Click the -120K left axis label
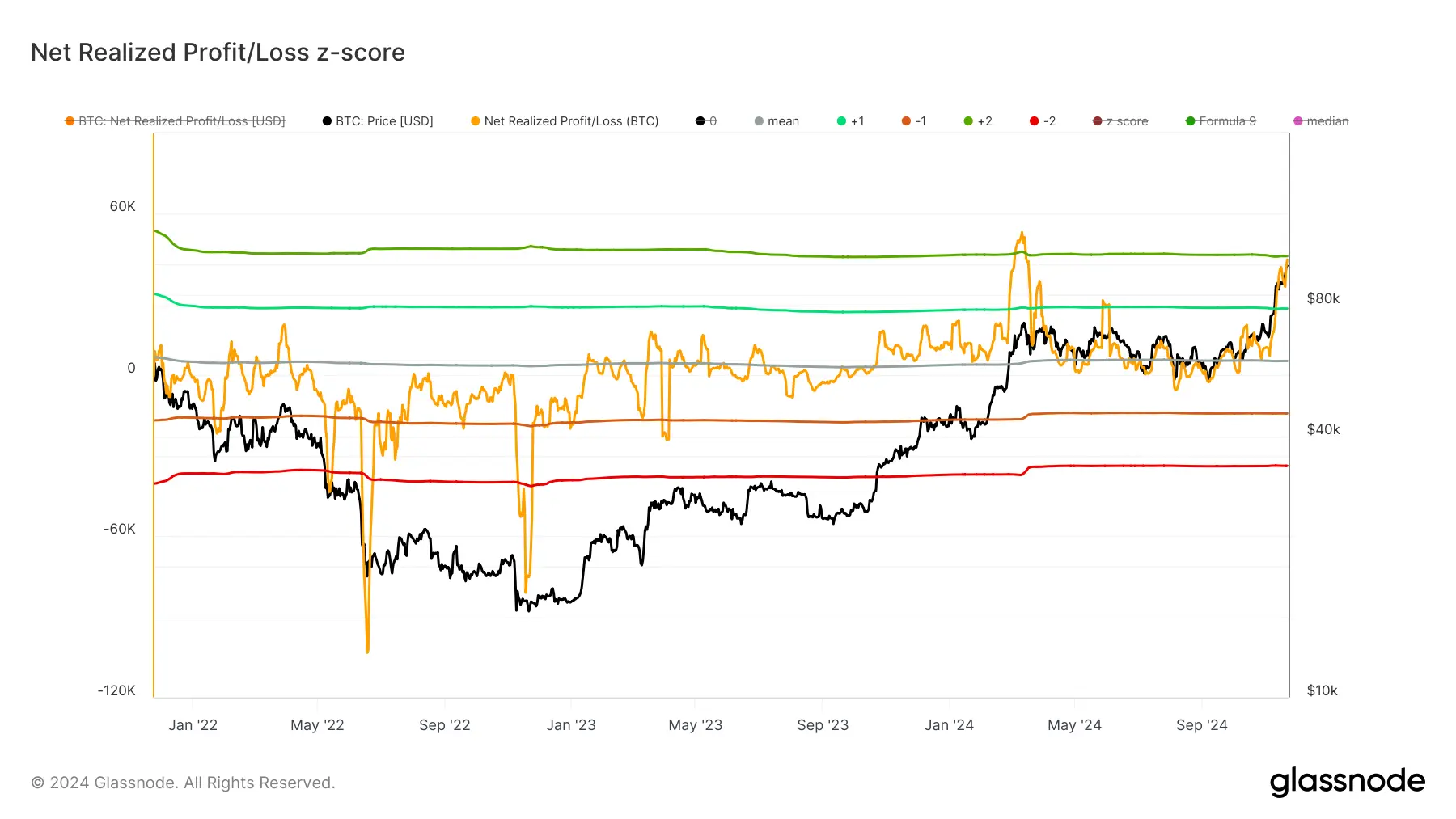The width and height of the screenshot is (1456, 819). [x=116, y=690]
